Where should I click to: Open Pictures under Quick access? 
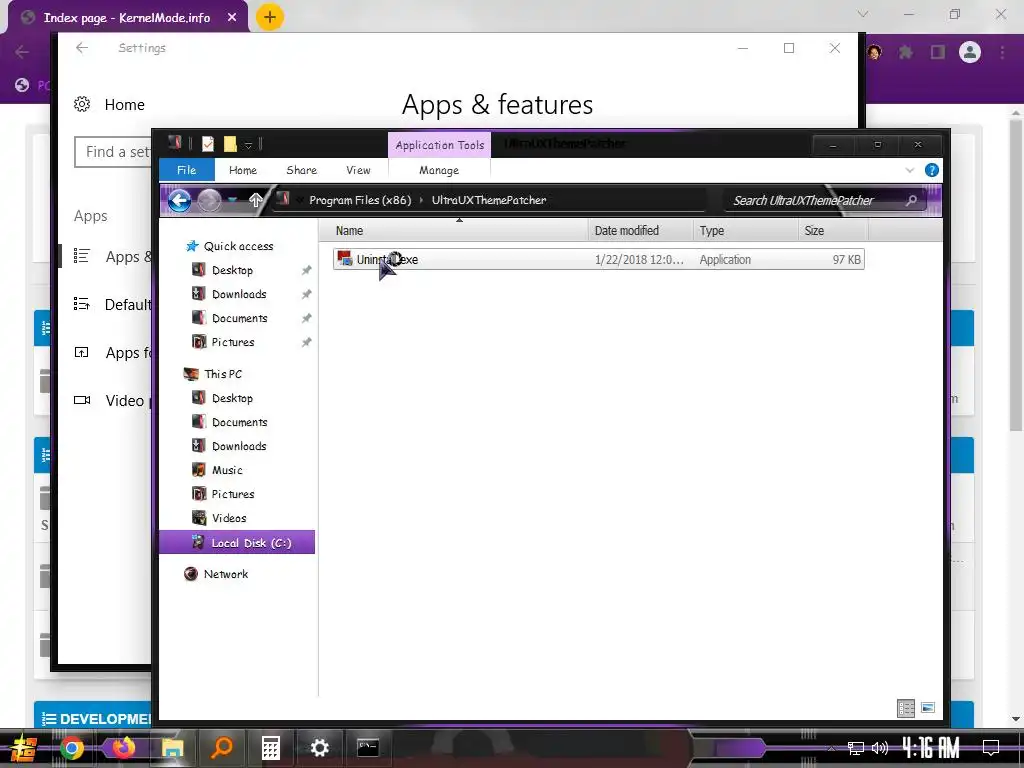coord(232,342)
